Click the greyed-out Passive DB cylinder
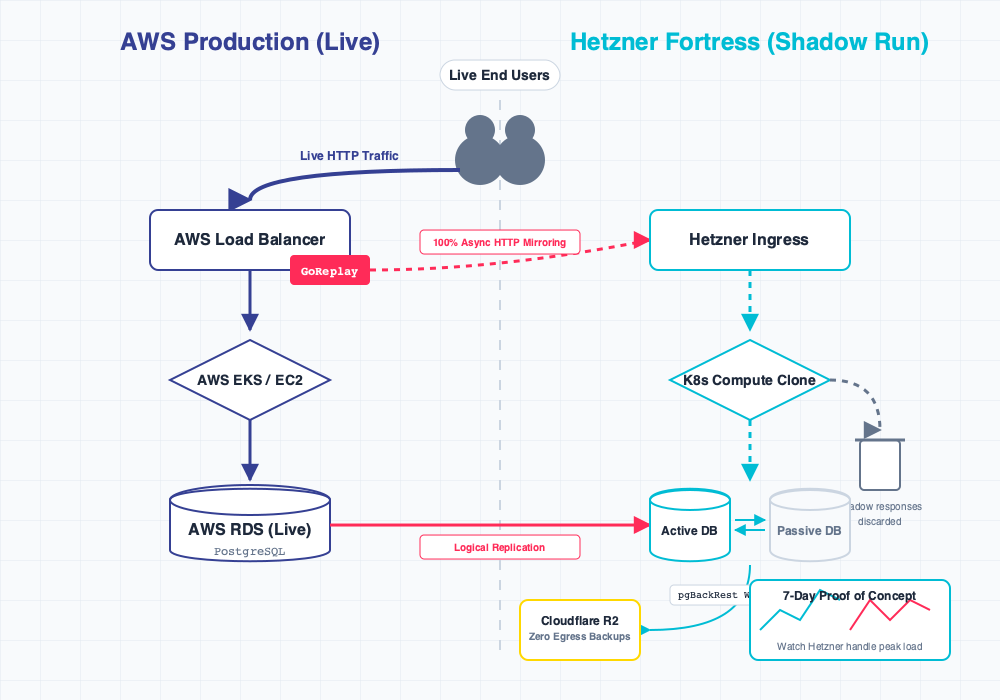 pos(809,526)
